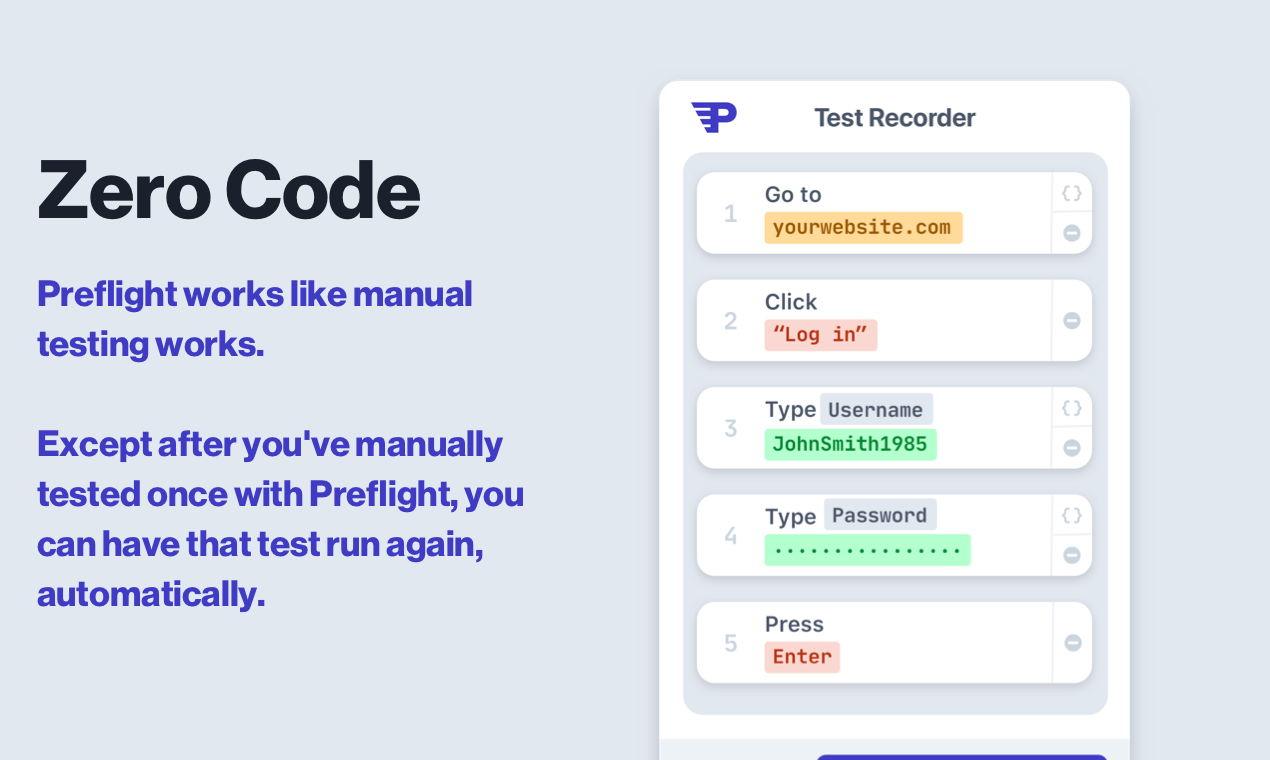This screenshot has height=760, width=1270.
Task: Click the Username field label tag
Action: [x=876, y=410]
